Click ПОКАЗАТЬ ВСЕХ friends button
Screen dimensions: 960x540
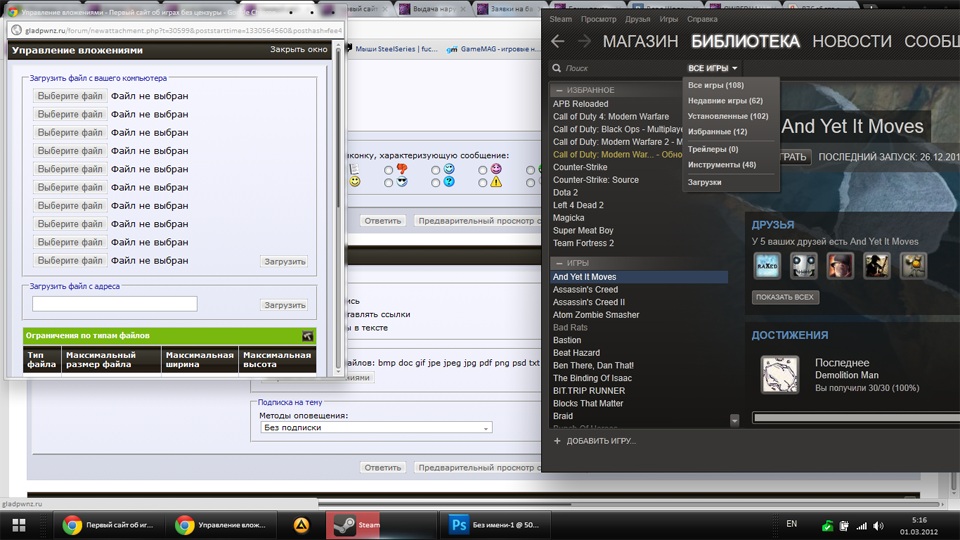click(785, 297)
